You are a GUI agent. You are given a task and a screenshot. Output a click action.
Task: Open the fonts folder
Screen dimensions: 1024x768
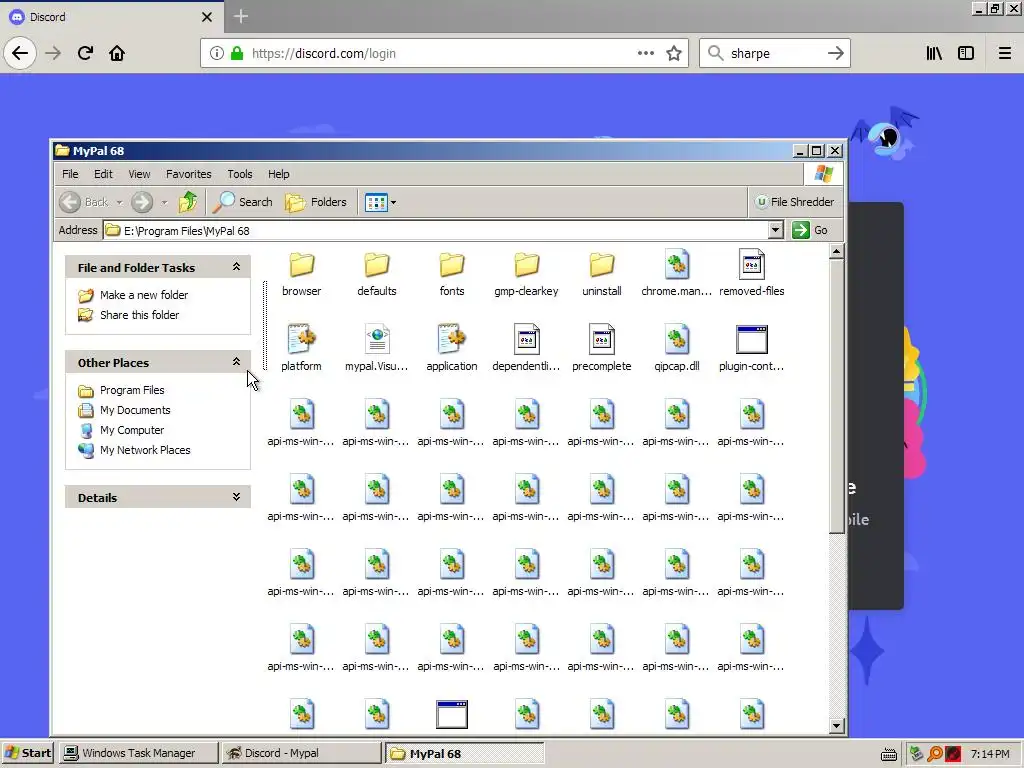pos(452,273)
